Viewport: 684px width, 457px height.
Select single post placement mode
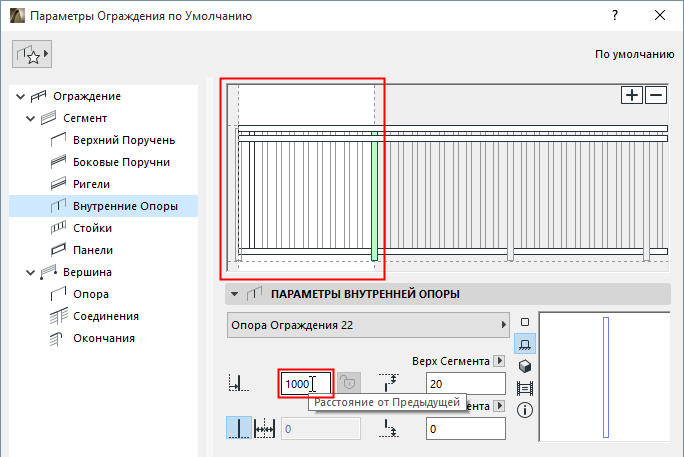click(239, 428)
